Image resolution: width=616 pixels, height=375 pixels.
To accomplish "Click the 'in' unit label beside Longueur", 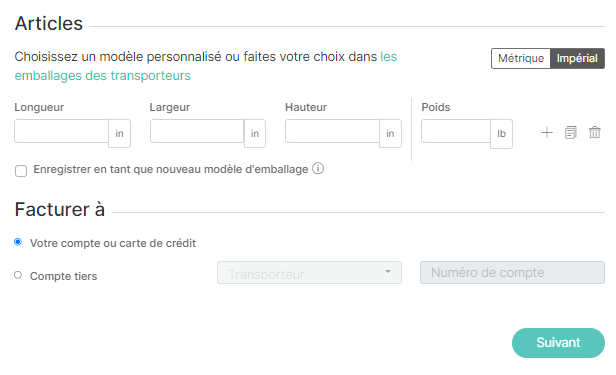I will point(119,134).
